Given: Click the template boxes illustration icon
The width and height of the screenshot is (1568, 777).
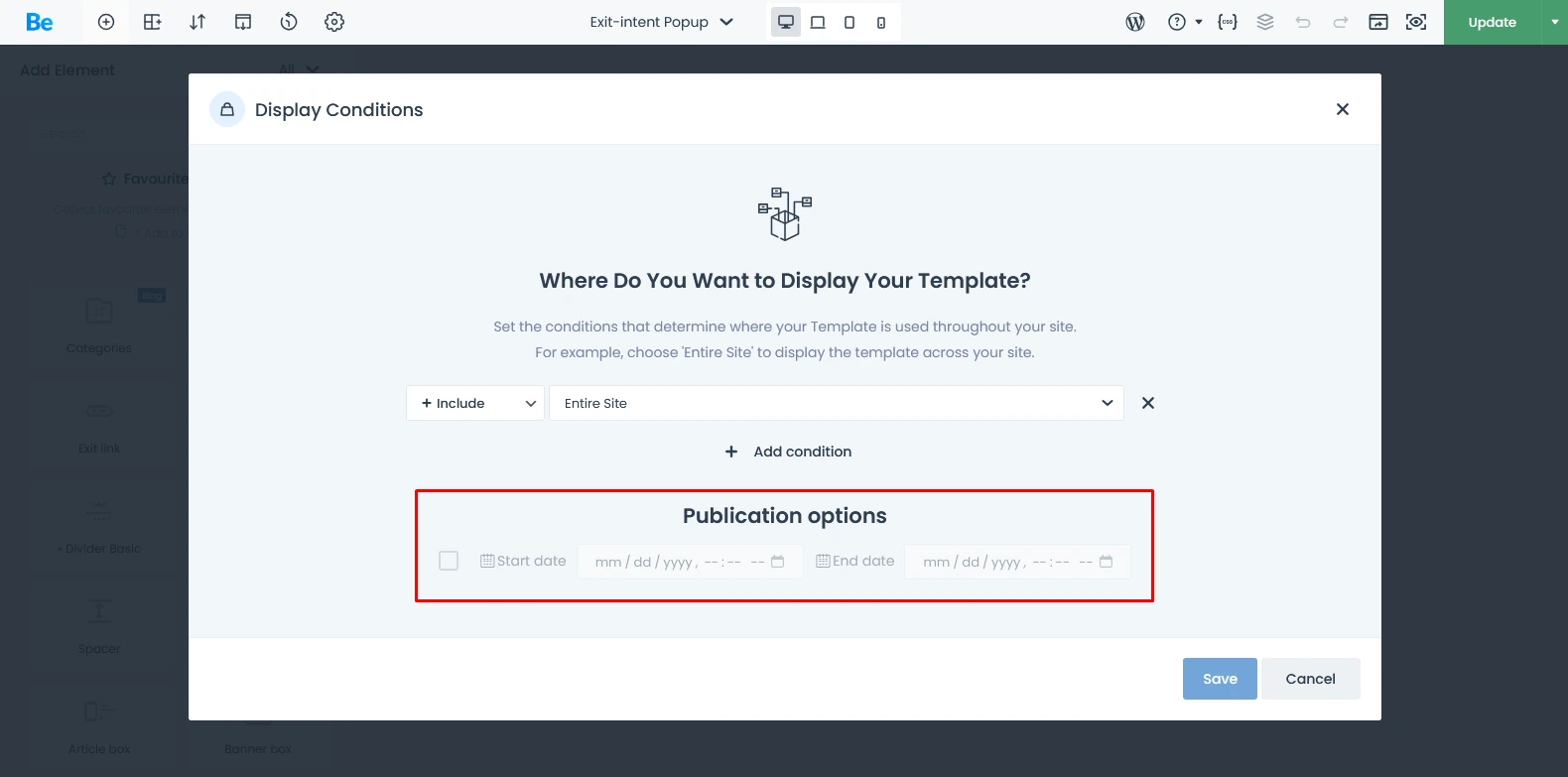Looking at the screenshot, I should tap(785, 213).
